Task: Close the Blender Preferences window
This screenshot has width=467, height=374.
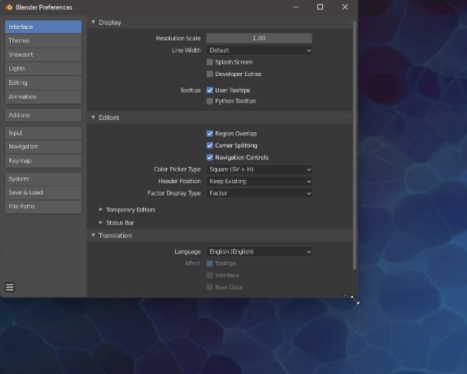Action: pos(345,7)
